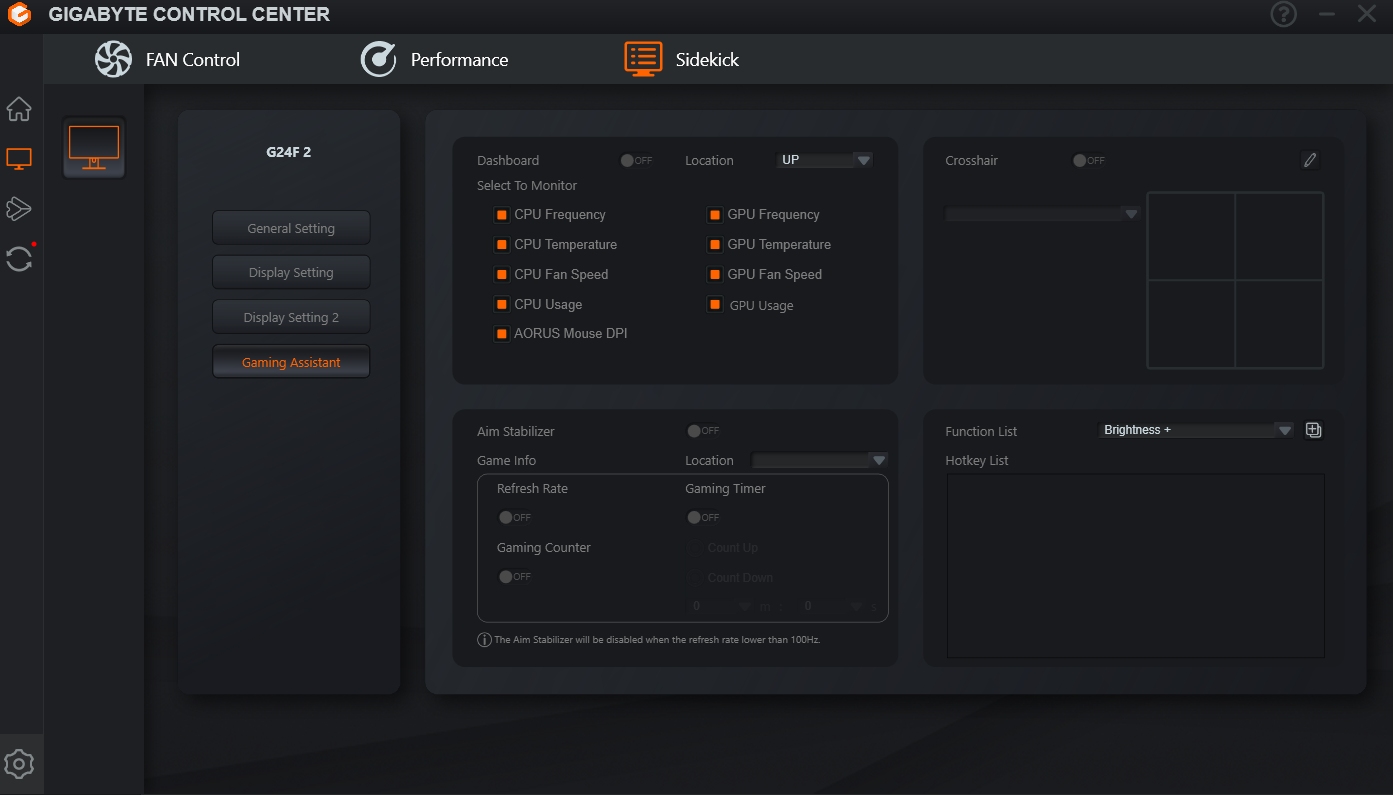This screenshot has width=1393, height=795.
Task: Click the info icon by the Aim Stabilizer note
Action: coord(484,640)
